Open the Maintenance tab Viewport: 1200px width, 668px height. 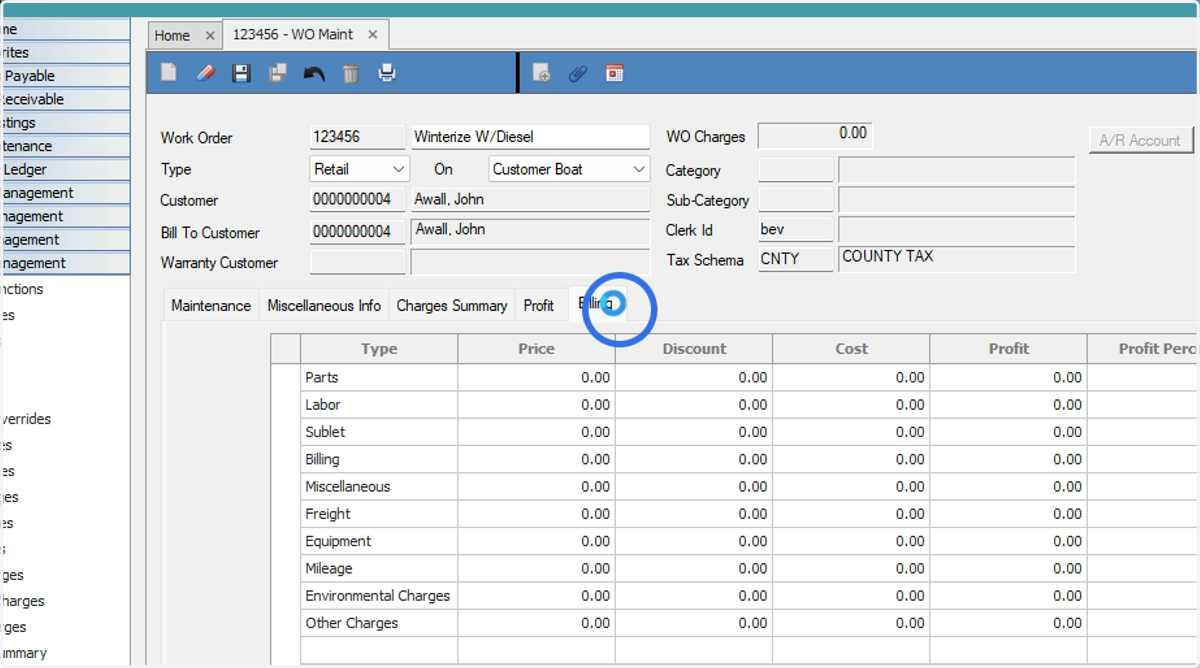(x=211, y=306)
